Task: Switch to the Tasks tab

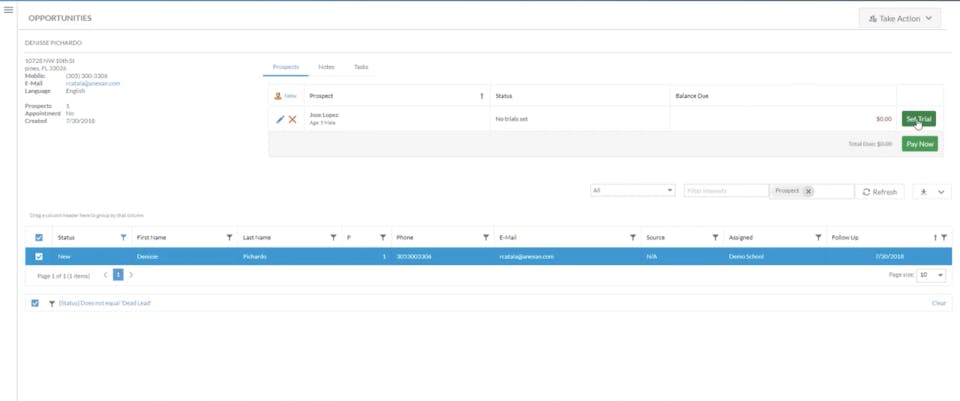Action: coord(361,67)
